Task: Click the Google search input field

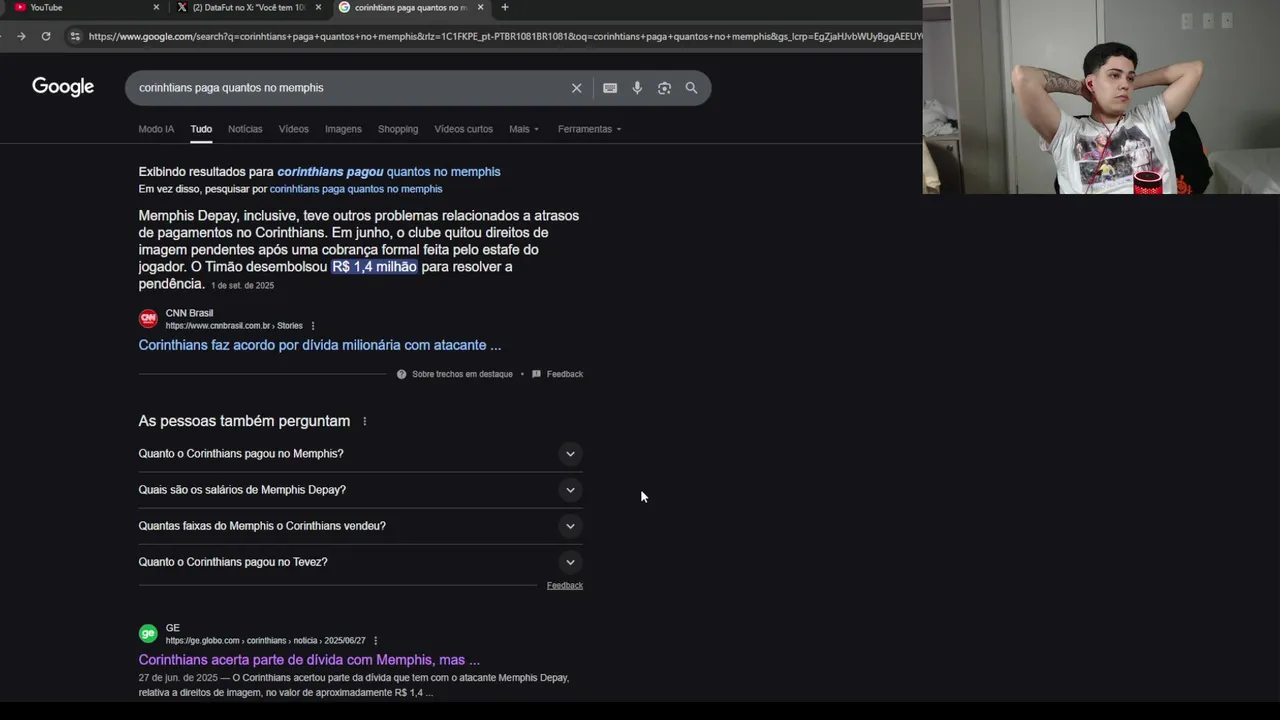Action: tap(350, 88)
